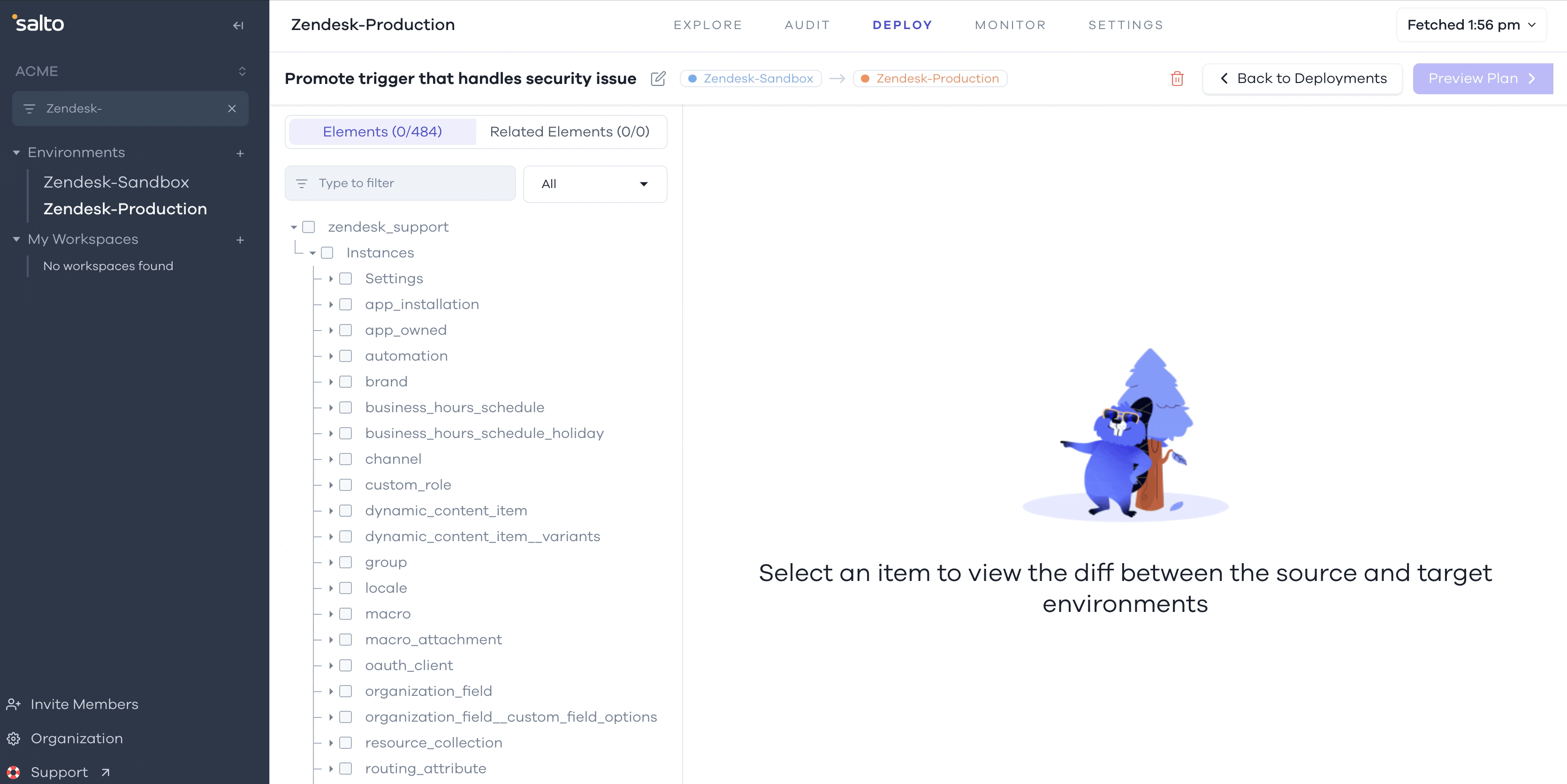Screen dimensions: 1567x784
Task: Click the Zendesk-Production target environment tag
Action: click(930, 78)
